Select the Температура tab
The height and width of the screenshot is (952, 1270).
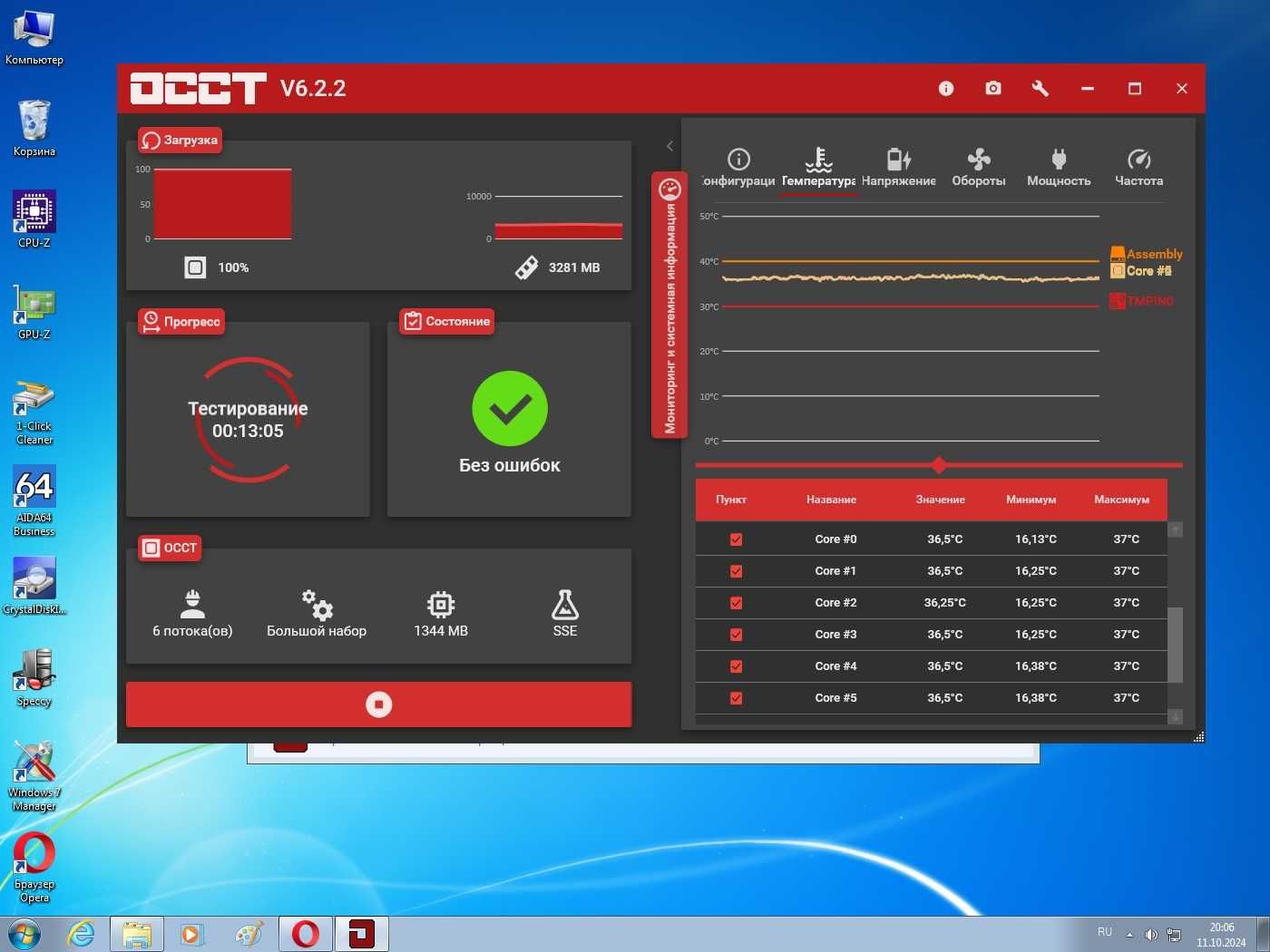818,169
